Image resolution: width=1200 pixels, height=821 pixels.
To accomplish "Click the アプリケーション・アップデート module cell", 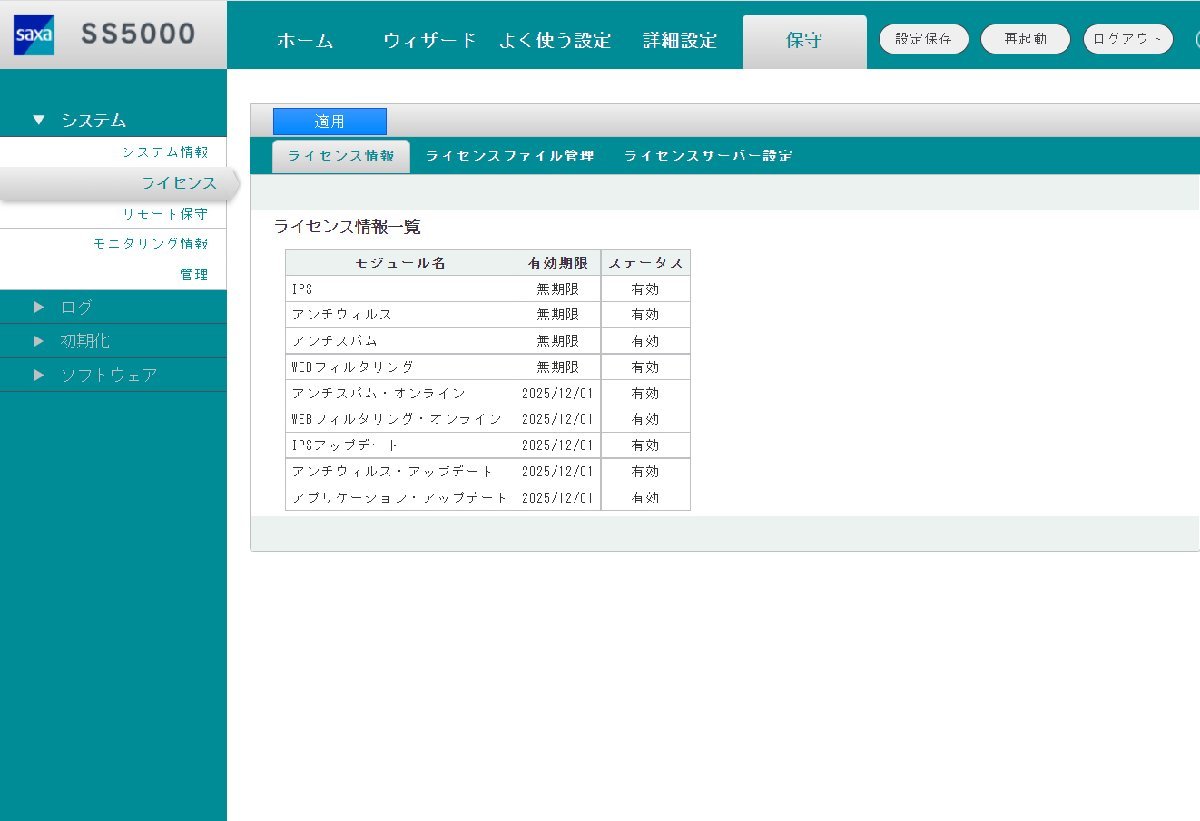I will click(400, 497).
